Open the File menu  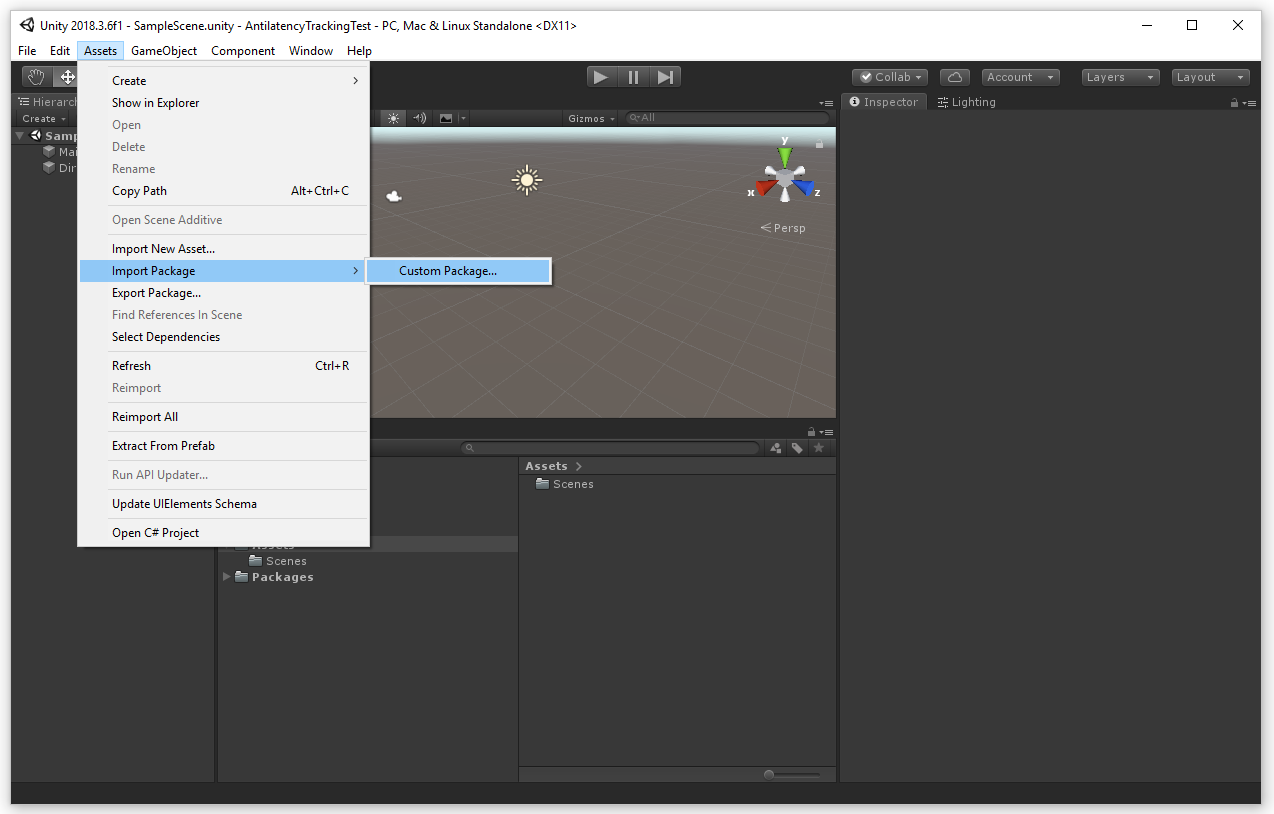click(x=27, y=51)
